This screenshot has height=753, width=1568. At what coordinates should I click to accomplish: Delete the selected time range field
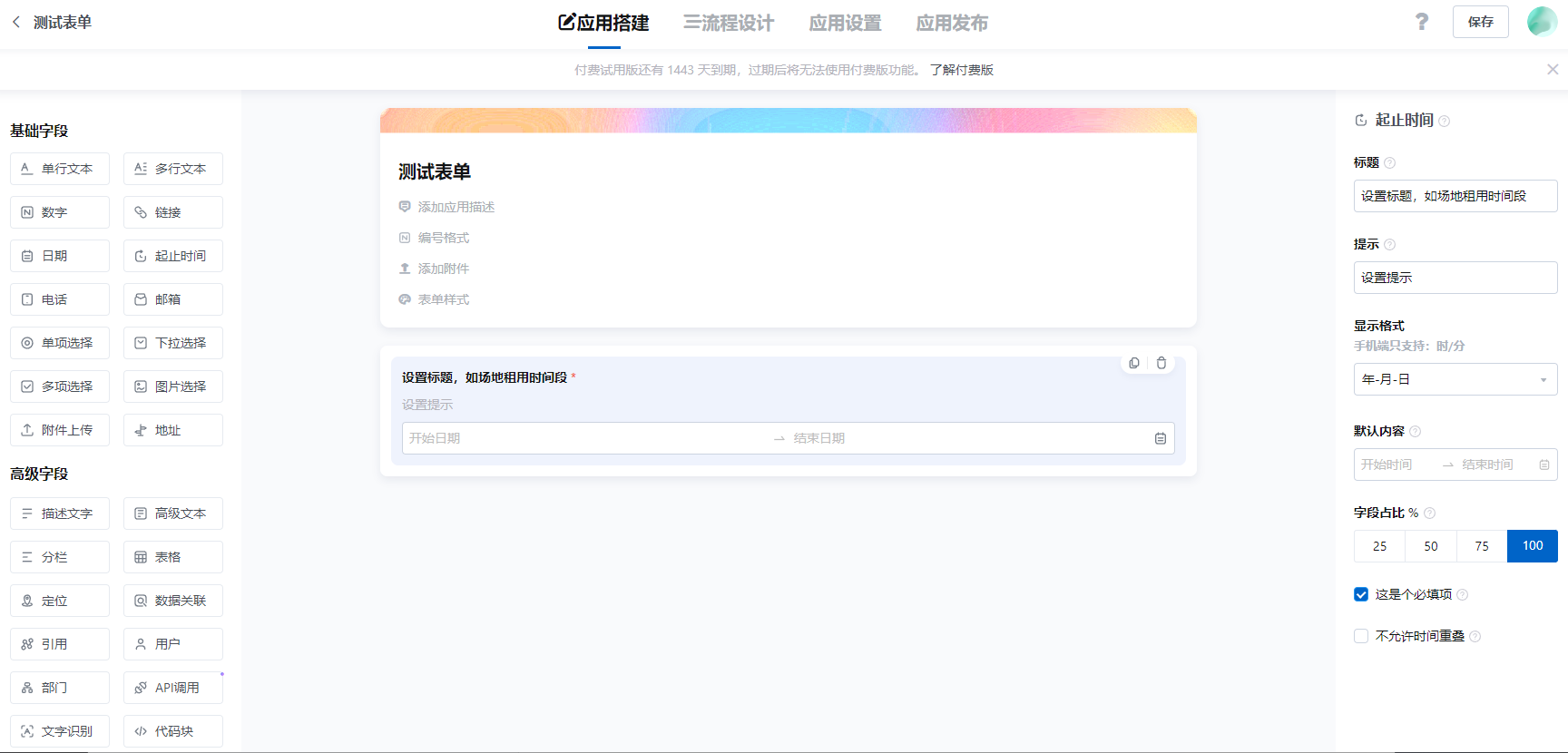pos(1161,363)
